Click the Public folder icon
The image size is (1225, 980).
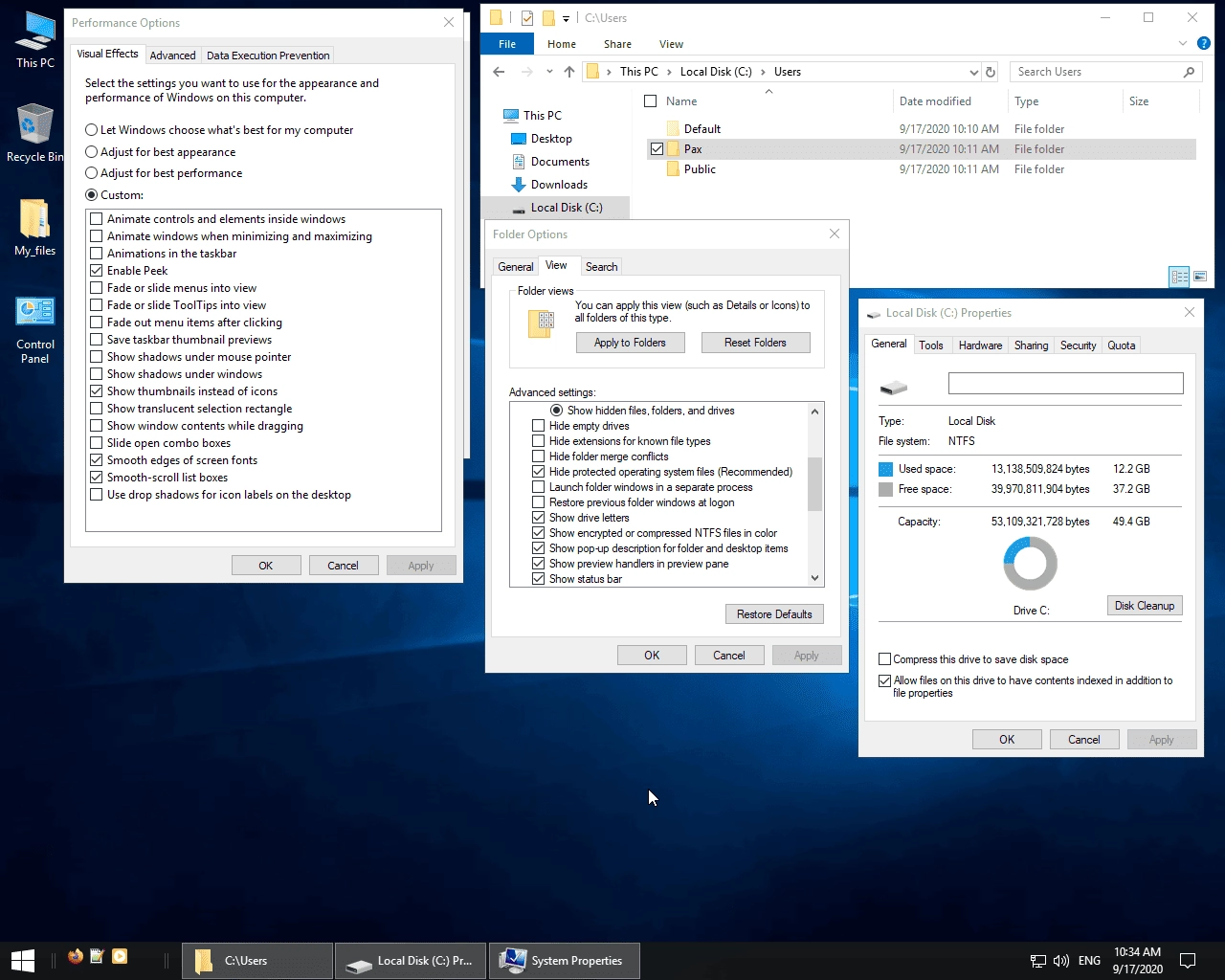(x=673, y=169)
